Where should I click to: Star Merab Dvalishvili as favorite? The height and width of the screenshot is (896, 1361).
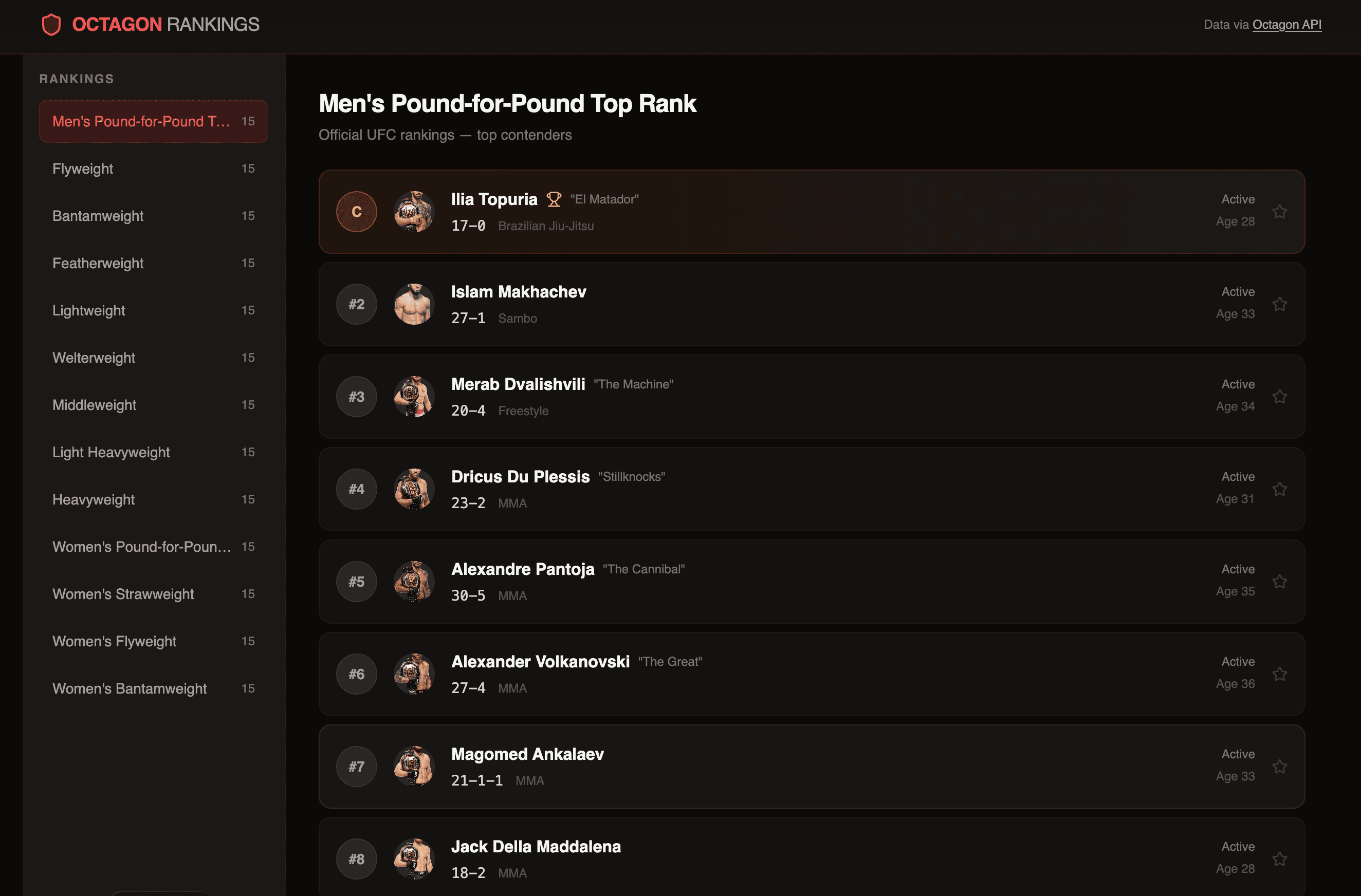click(1280, 397)
